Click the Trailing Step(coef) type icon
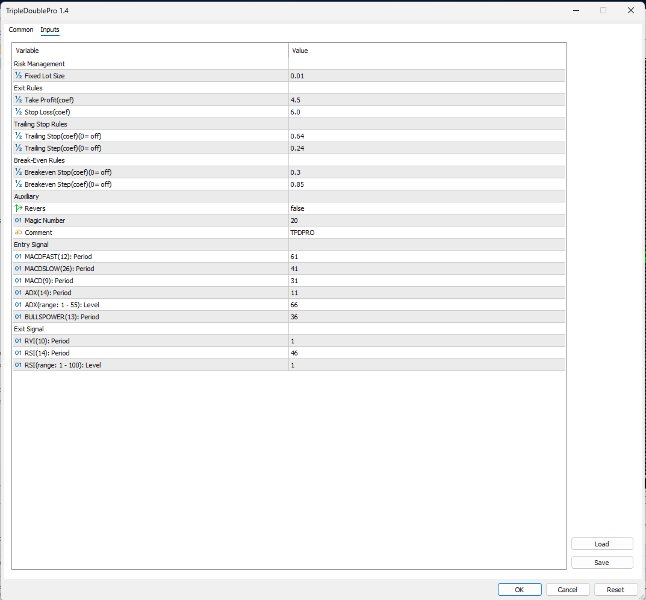The height and width of the screenshot is (600, 646). click(18, 148)
